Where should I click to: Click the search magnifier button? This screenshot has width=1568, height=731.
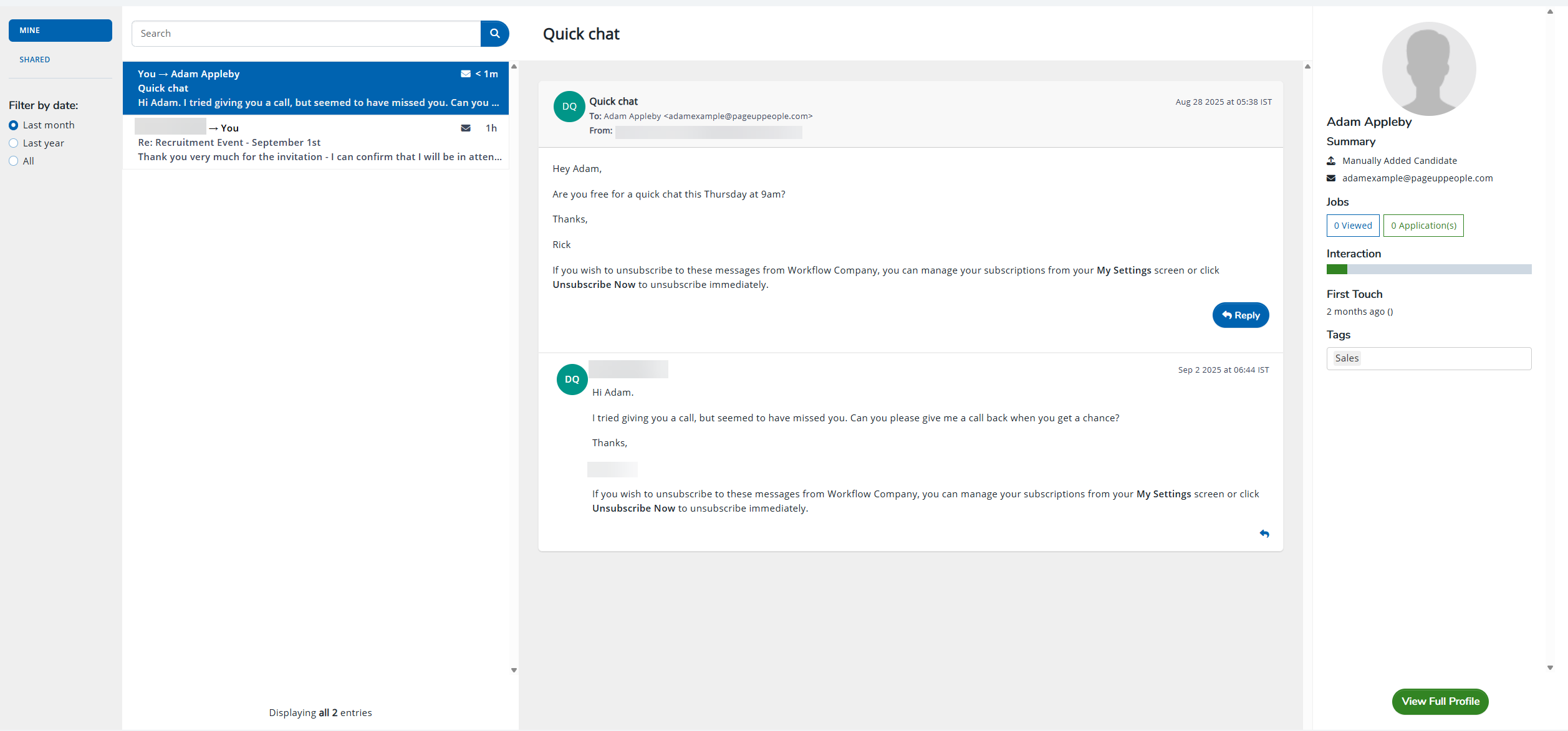pos(494,34)
